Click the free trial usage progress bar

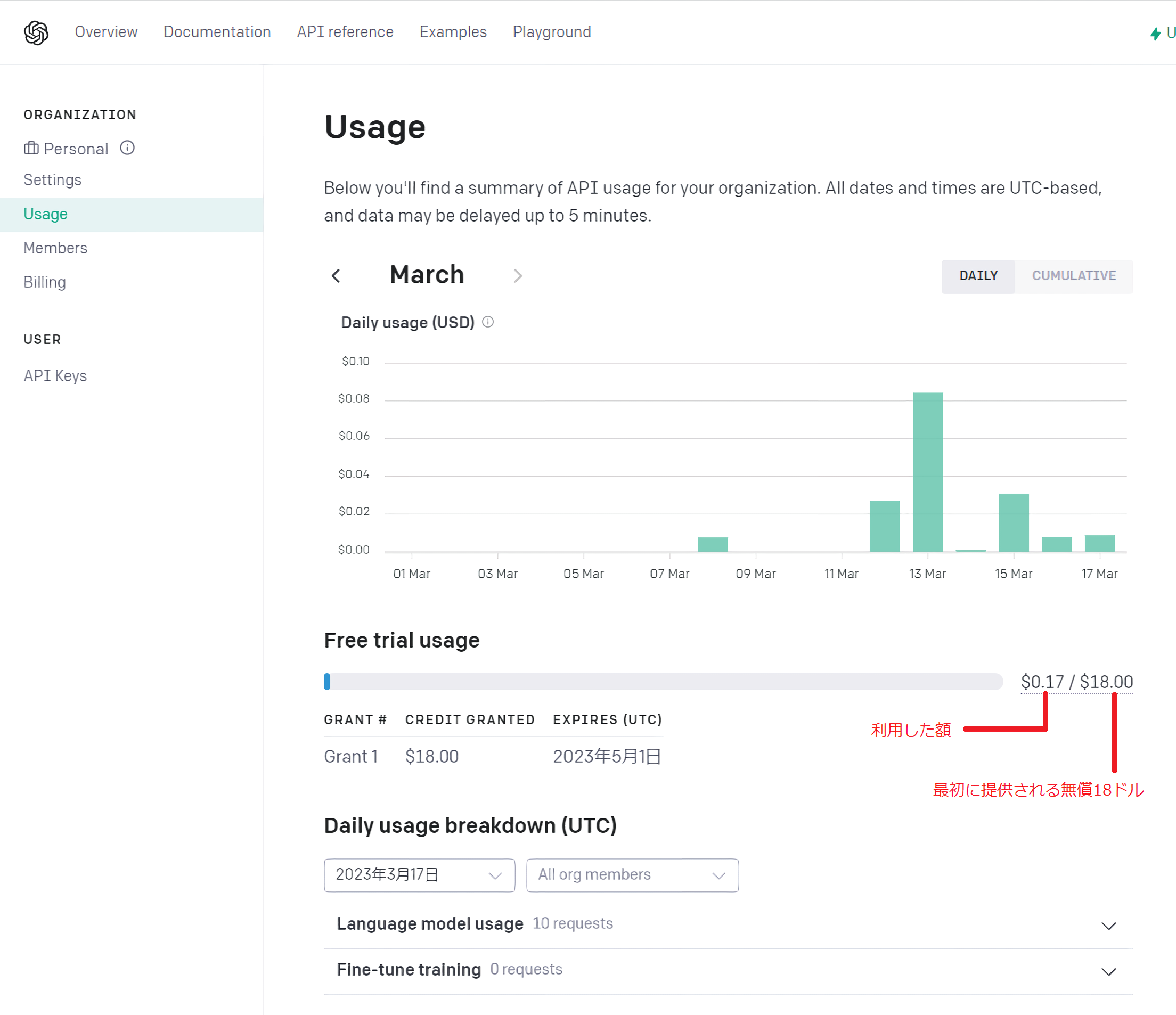663,682
